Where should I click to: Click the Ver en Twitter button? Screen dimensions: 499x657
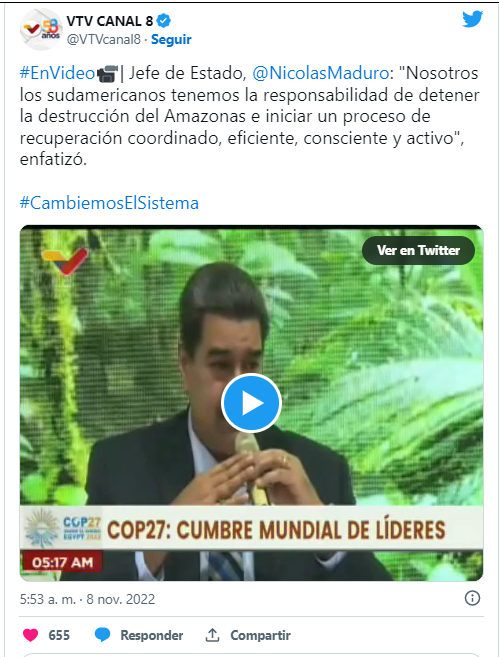[x=418, y=250]
